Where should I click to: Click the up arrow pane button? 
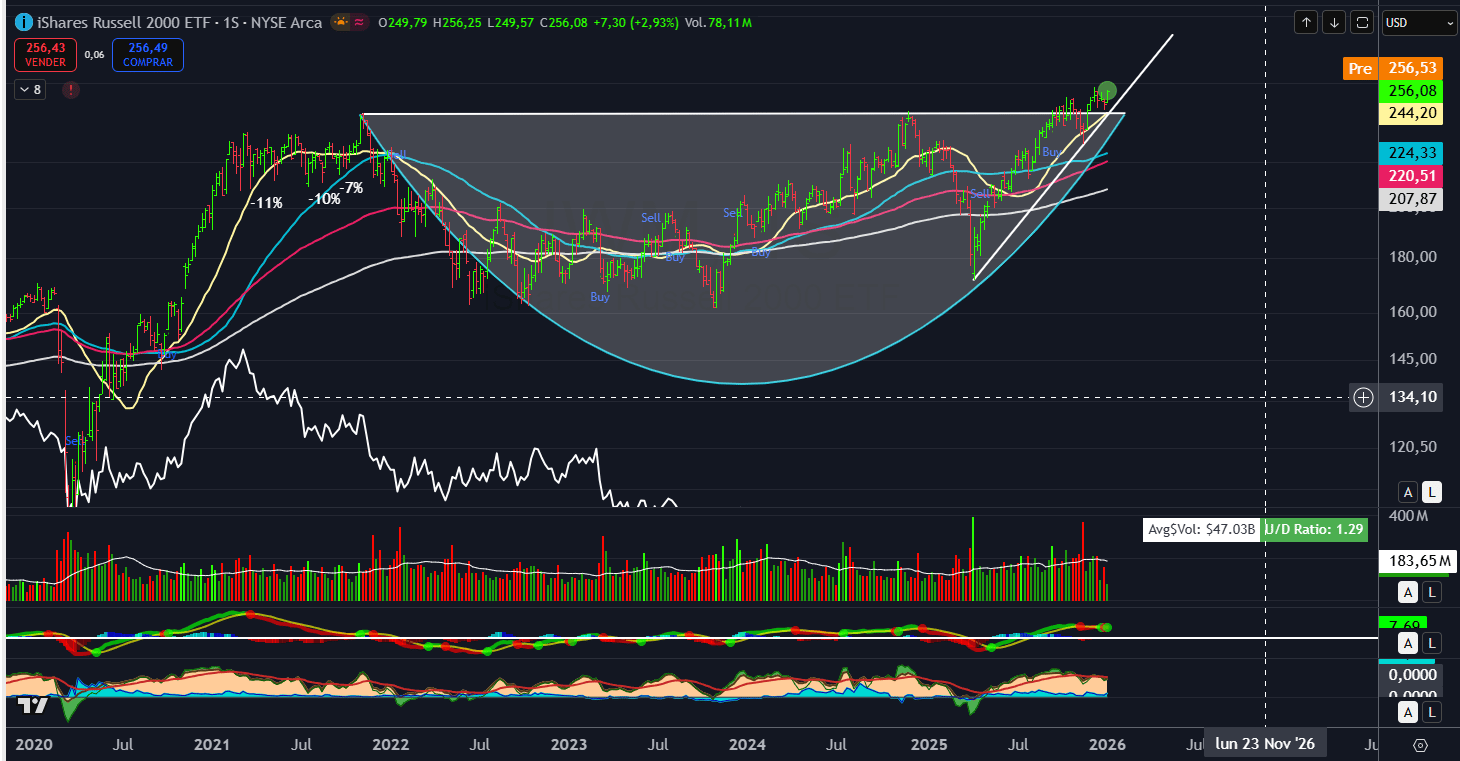[x=1306, y=22]
